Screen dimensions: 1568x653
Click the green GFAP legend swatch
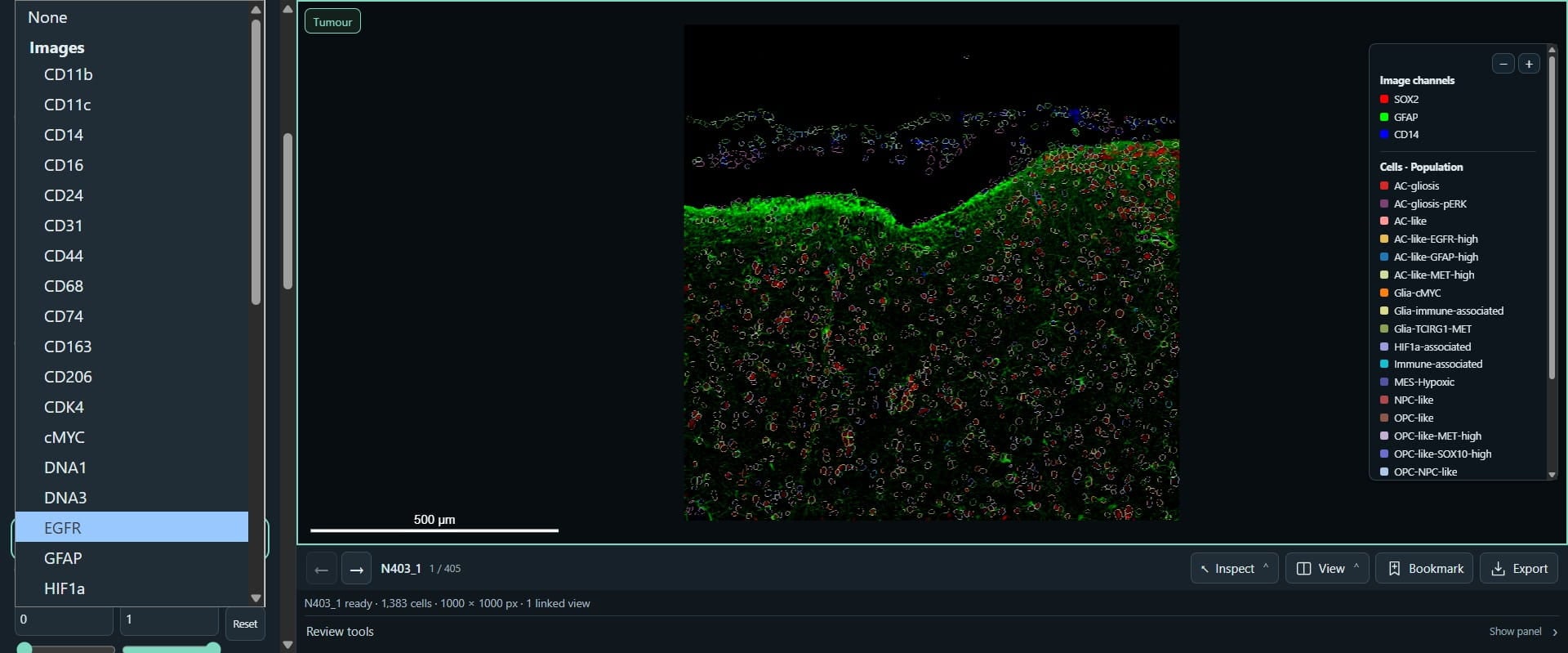1384,117
